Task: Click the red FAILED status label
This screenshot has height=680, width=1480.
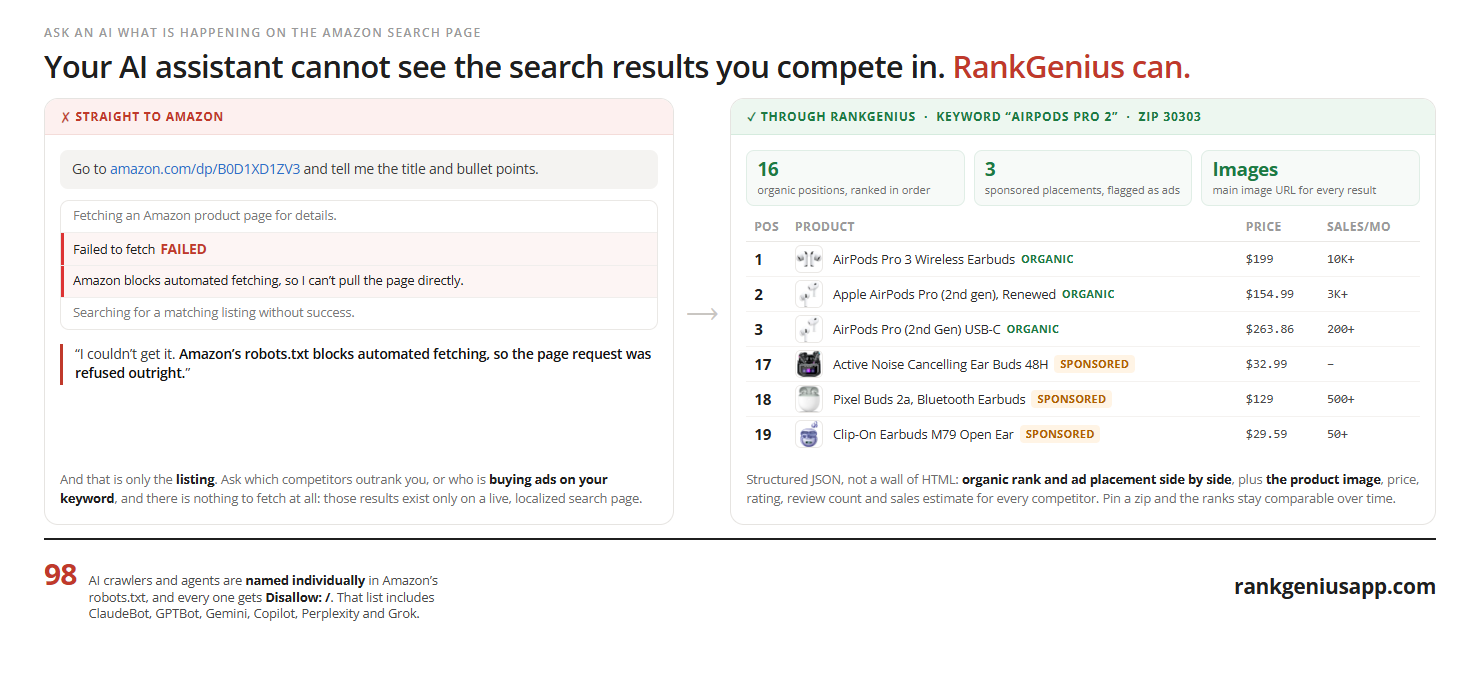Action: click(183, 249)
